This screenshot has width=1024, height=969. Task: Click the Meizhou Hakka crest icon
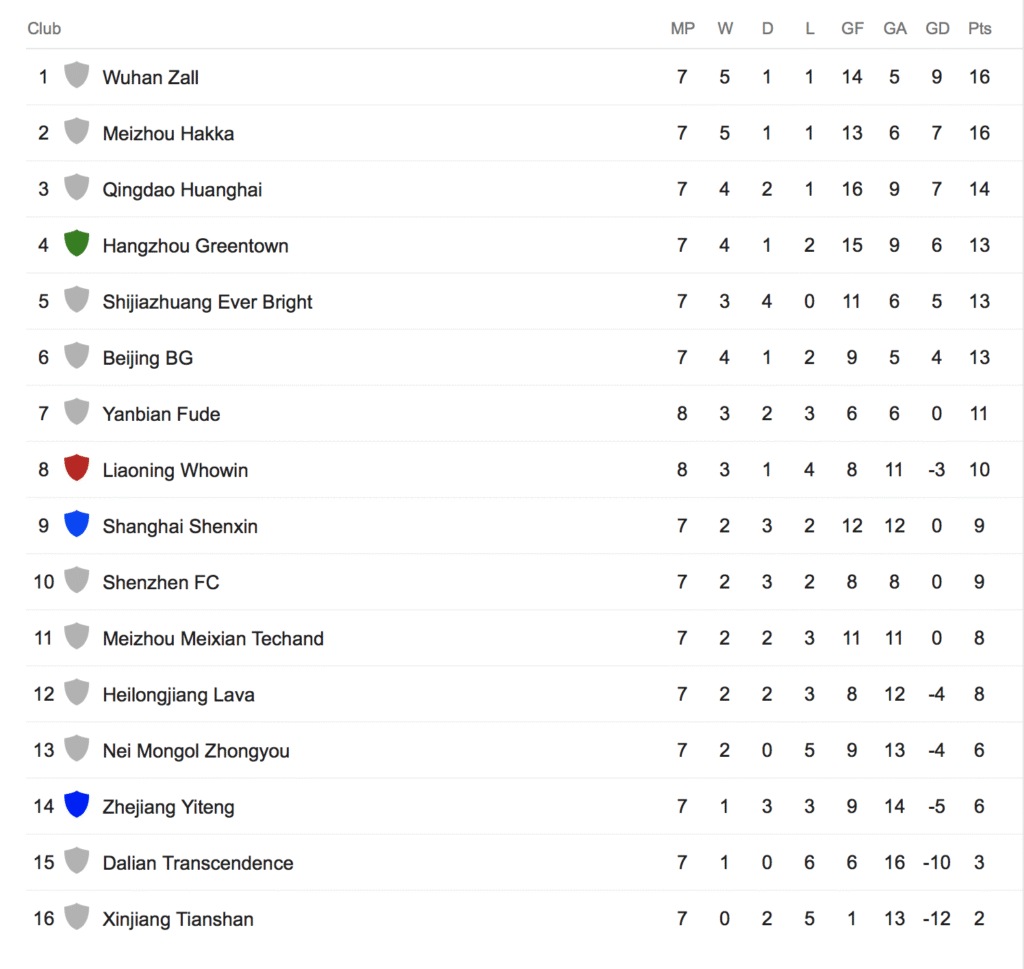(76, 132)
